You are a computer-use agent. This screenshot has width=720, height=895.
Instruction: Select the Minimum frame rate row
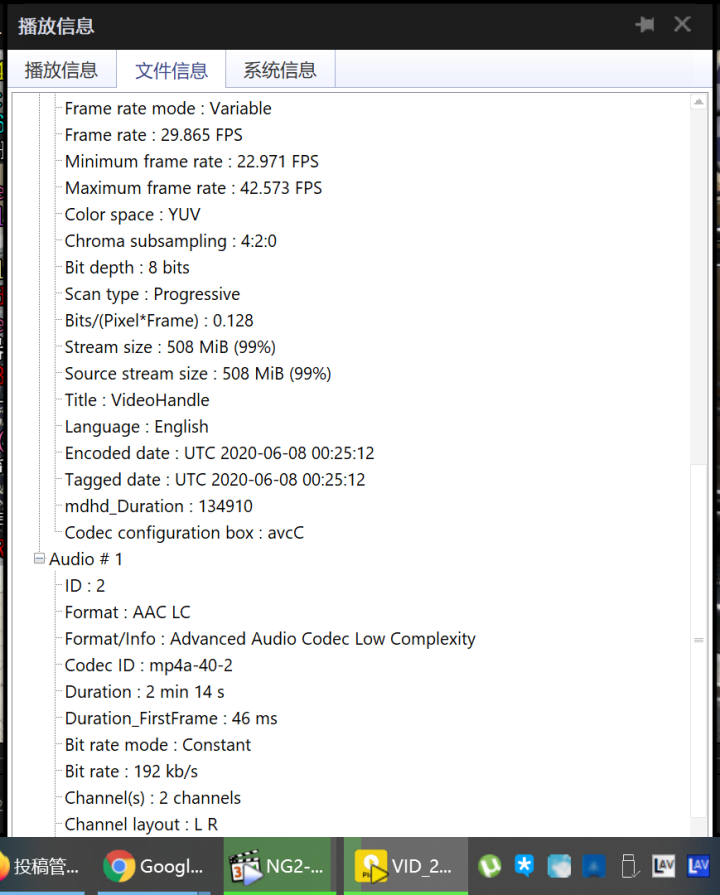click(192, 162)
